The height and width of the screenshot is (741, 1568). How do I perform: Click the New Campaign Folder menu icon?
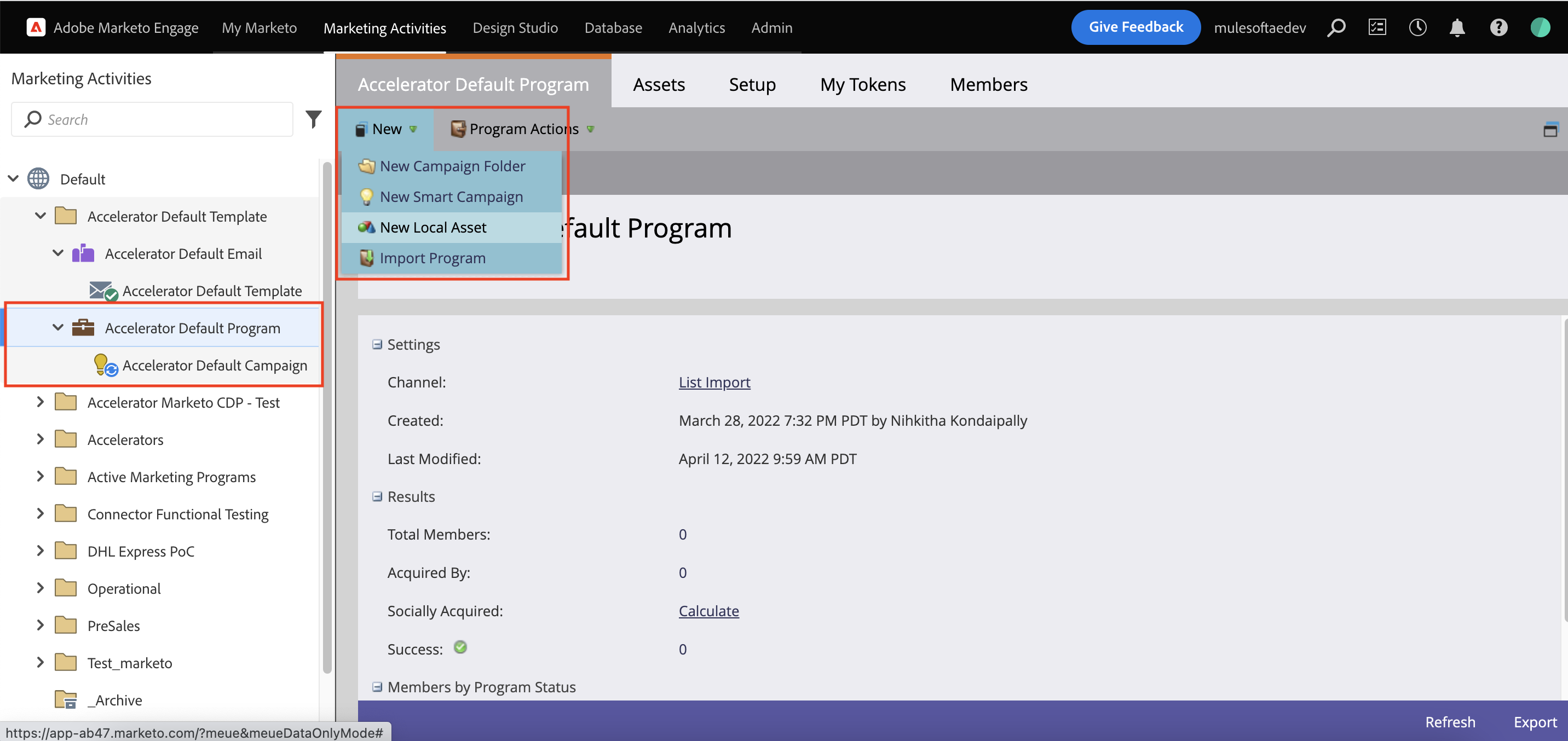(366, 165)
